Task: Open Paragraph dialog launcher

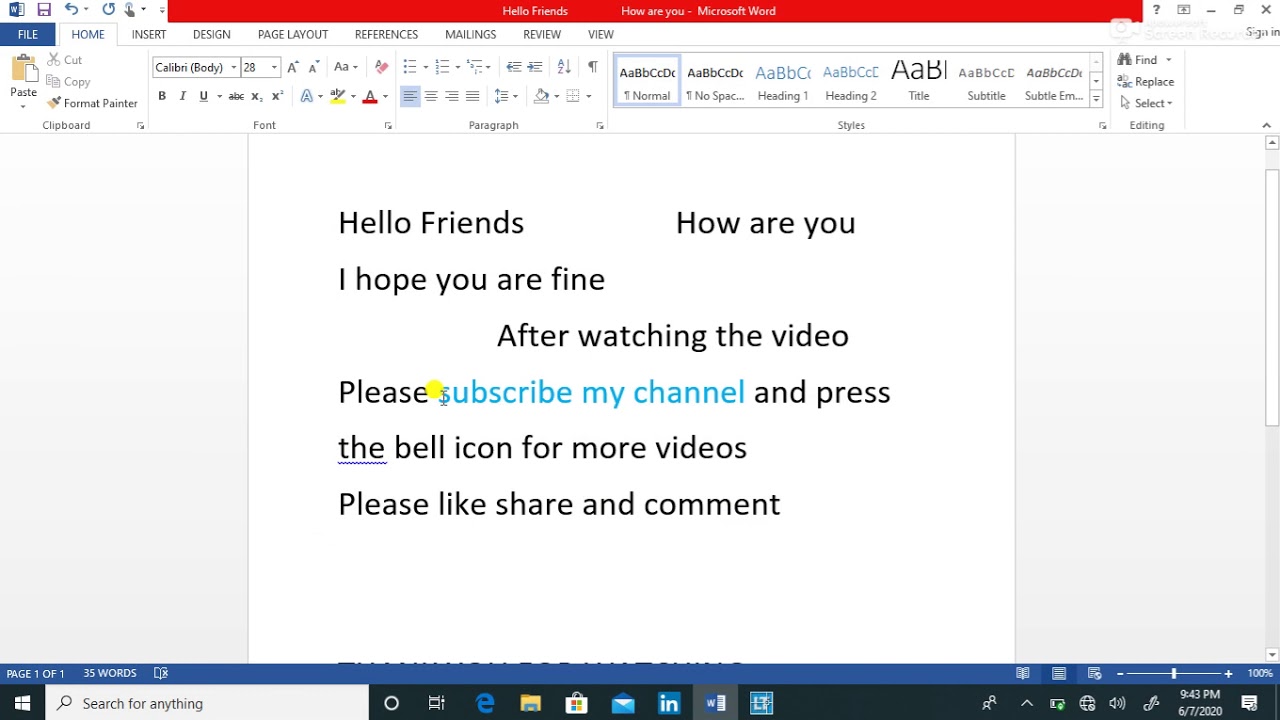Action: 600,126
